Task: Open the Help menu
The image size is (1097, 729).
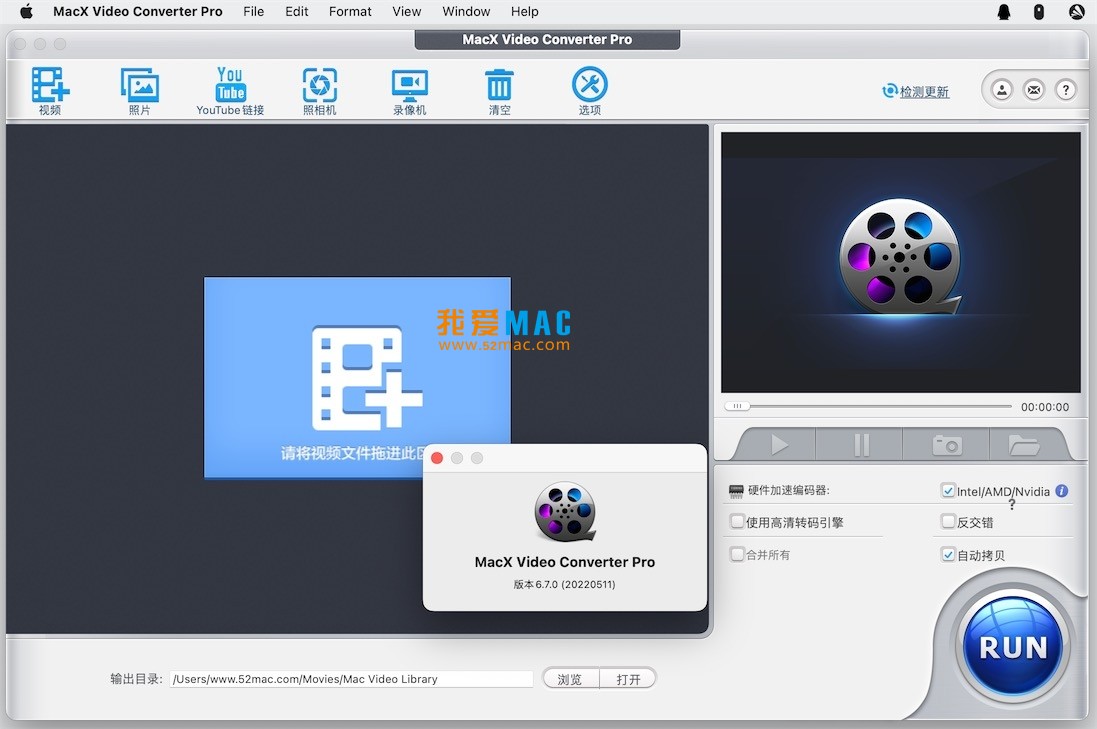Action: tap(524, 11)
